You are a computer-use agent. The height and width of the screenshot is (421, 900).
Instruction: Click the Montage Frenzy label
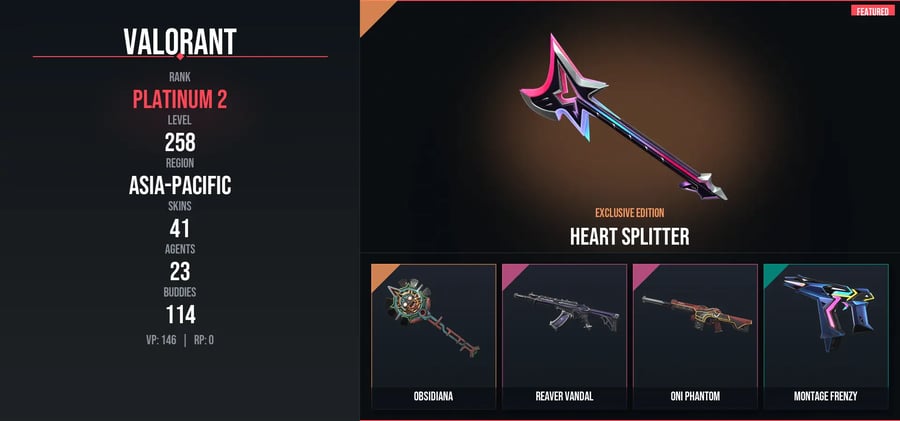825,396
